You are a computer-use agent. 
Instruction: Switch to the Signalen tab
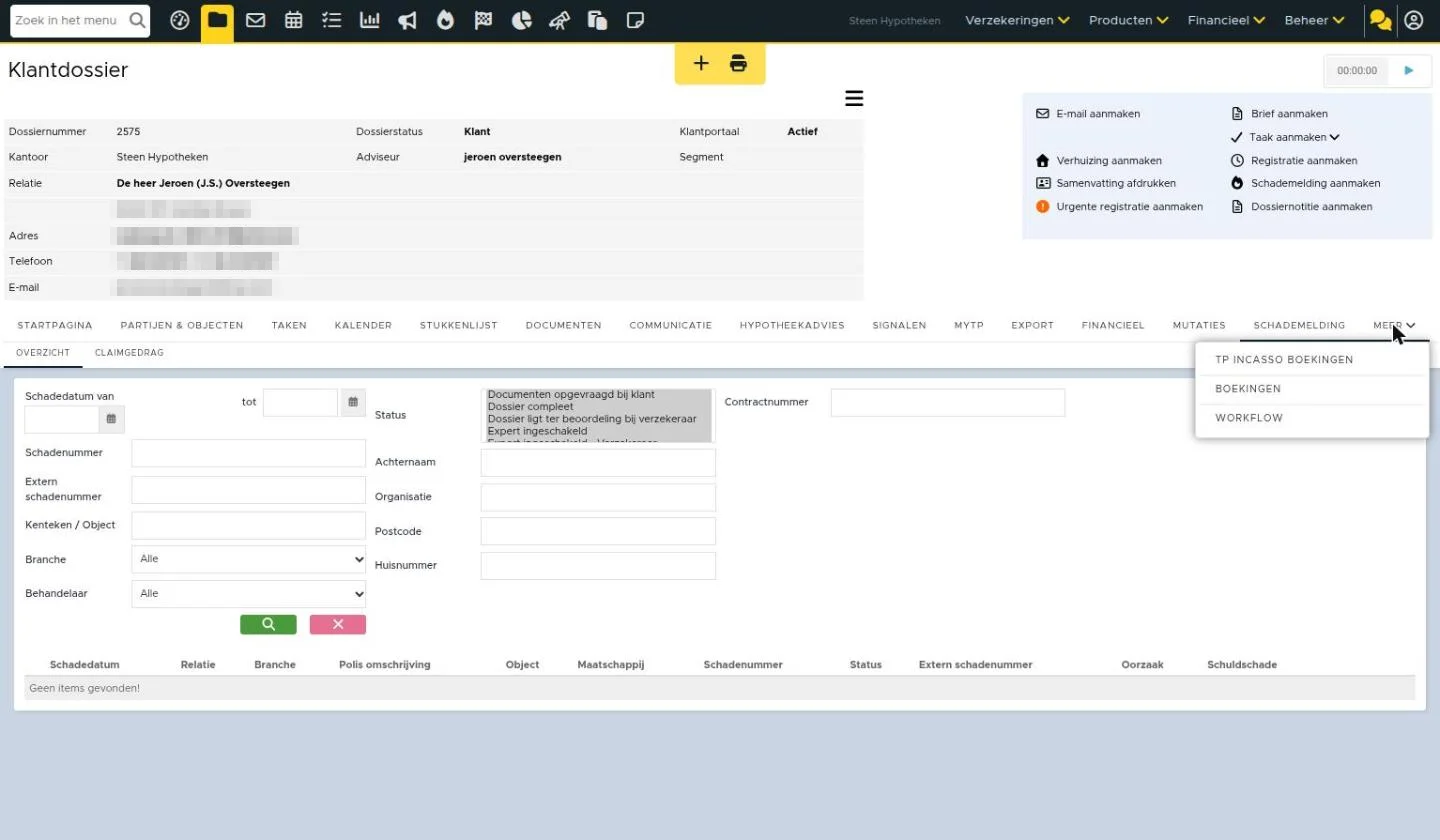(899, 325)
